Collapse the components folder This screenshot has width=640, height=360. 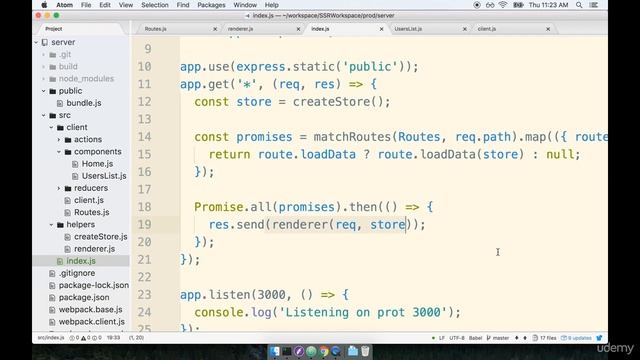point(59,152)
